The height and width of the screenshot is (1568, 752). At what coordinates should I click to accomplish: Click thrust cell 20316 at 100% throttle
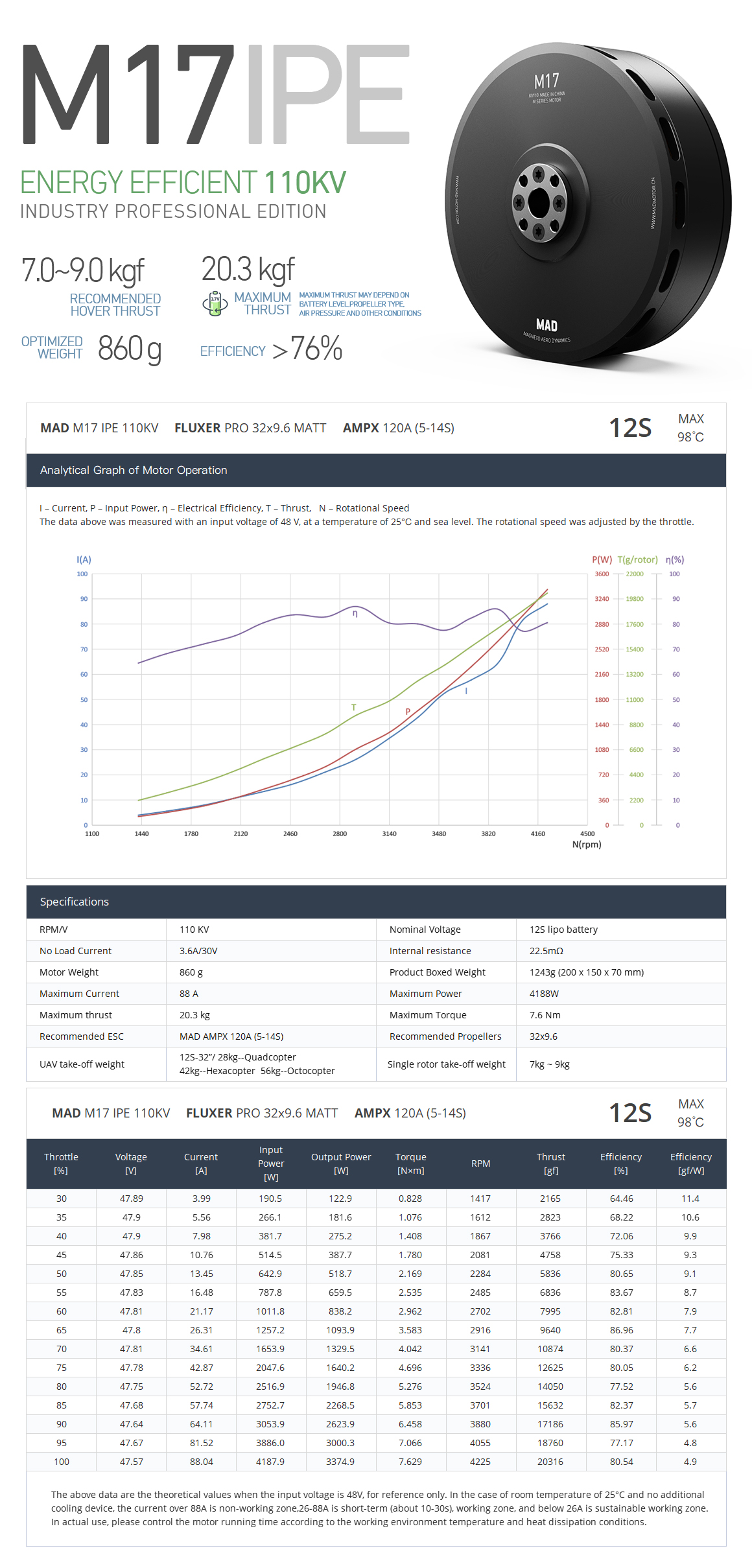click(550, 1462)
